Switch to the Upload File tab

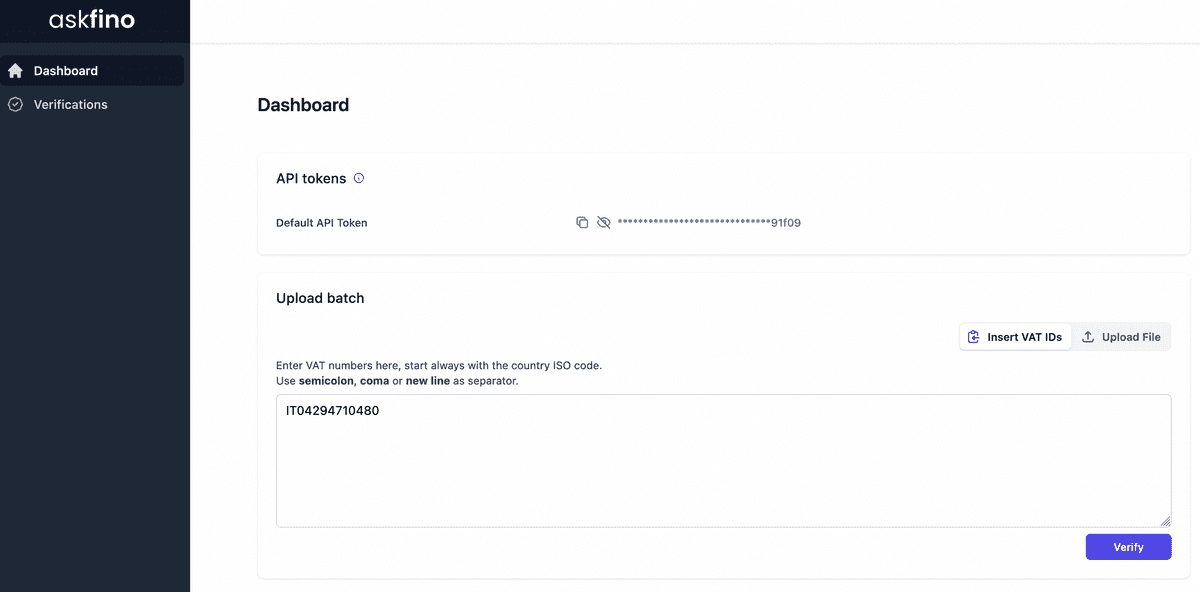1121,337
